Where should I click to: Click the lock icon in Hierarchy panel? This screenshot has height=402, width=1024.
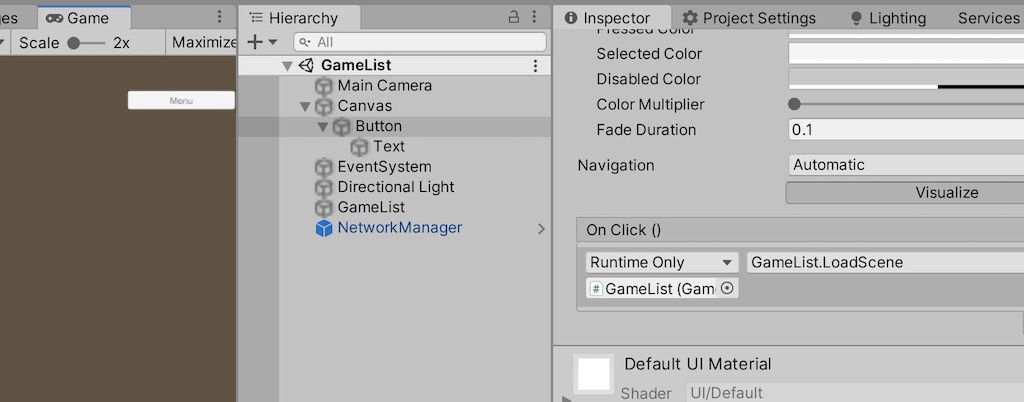click(514, 17)
